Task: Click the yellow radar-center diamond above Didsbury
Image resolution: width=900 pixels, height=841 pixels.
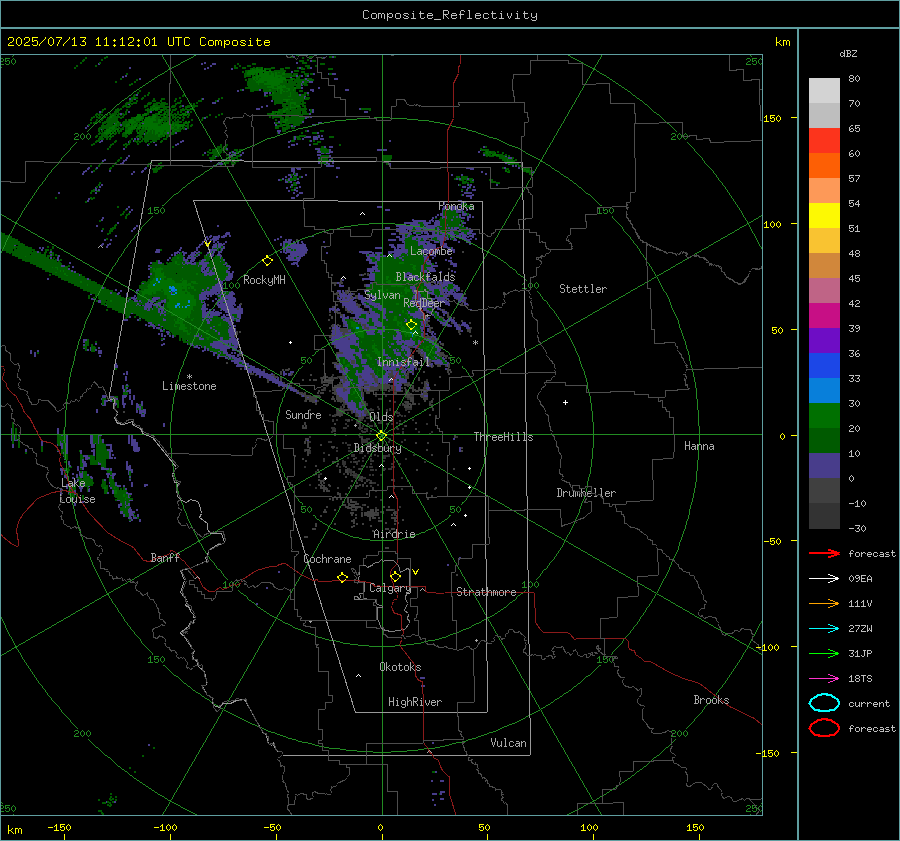Action: (381, 436)
